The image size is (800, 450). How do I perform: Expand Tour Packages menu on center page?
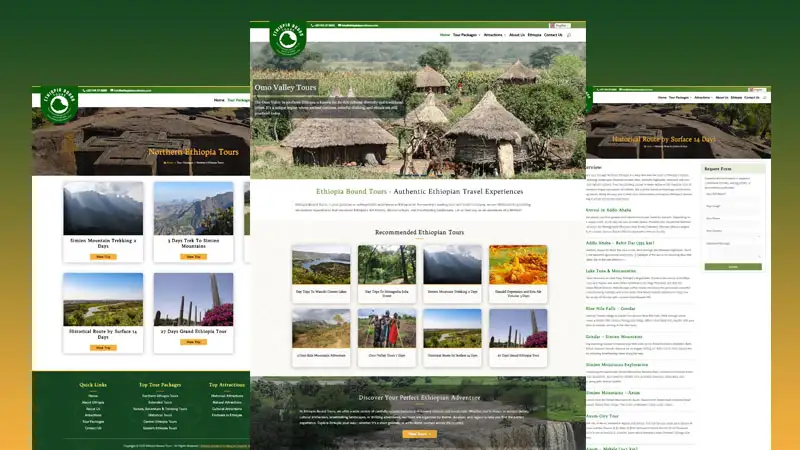pos(466,35)
